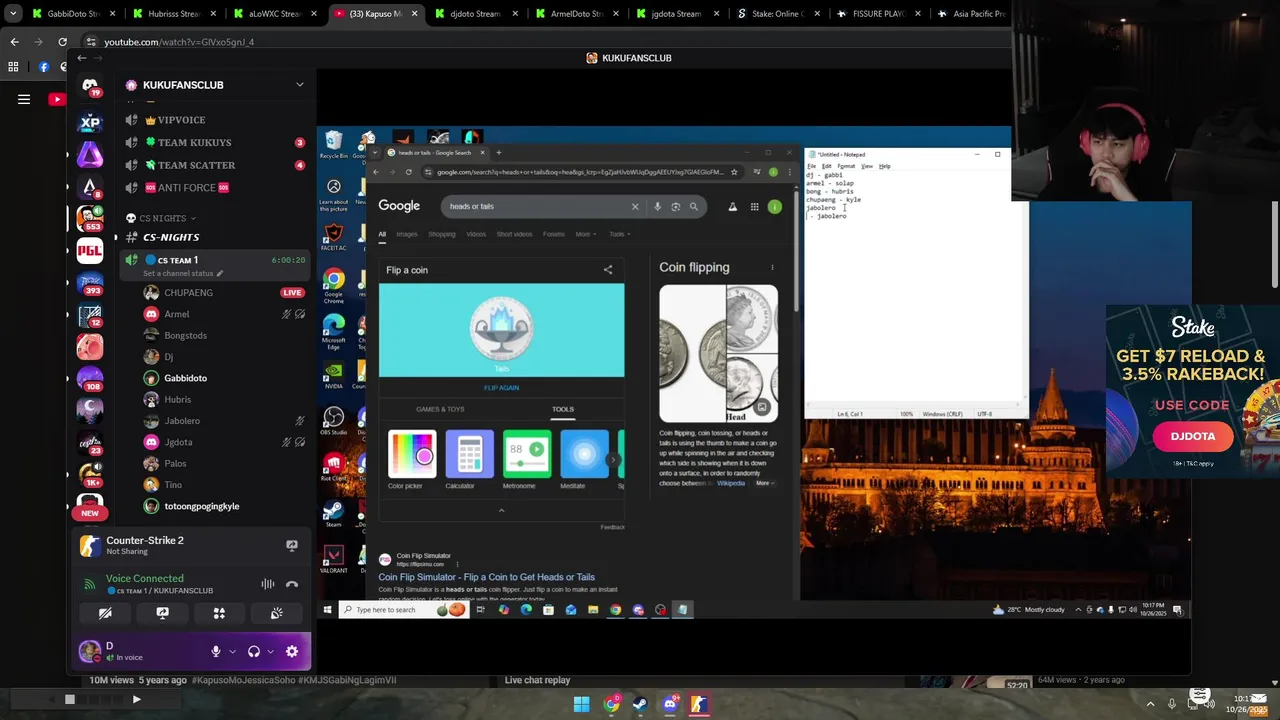This screenshot has width=1280, height=720.
Task: Toggle noise suppression waveform icon
Action: [267, 584]
